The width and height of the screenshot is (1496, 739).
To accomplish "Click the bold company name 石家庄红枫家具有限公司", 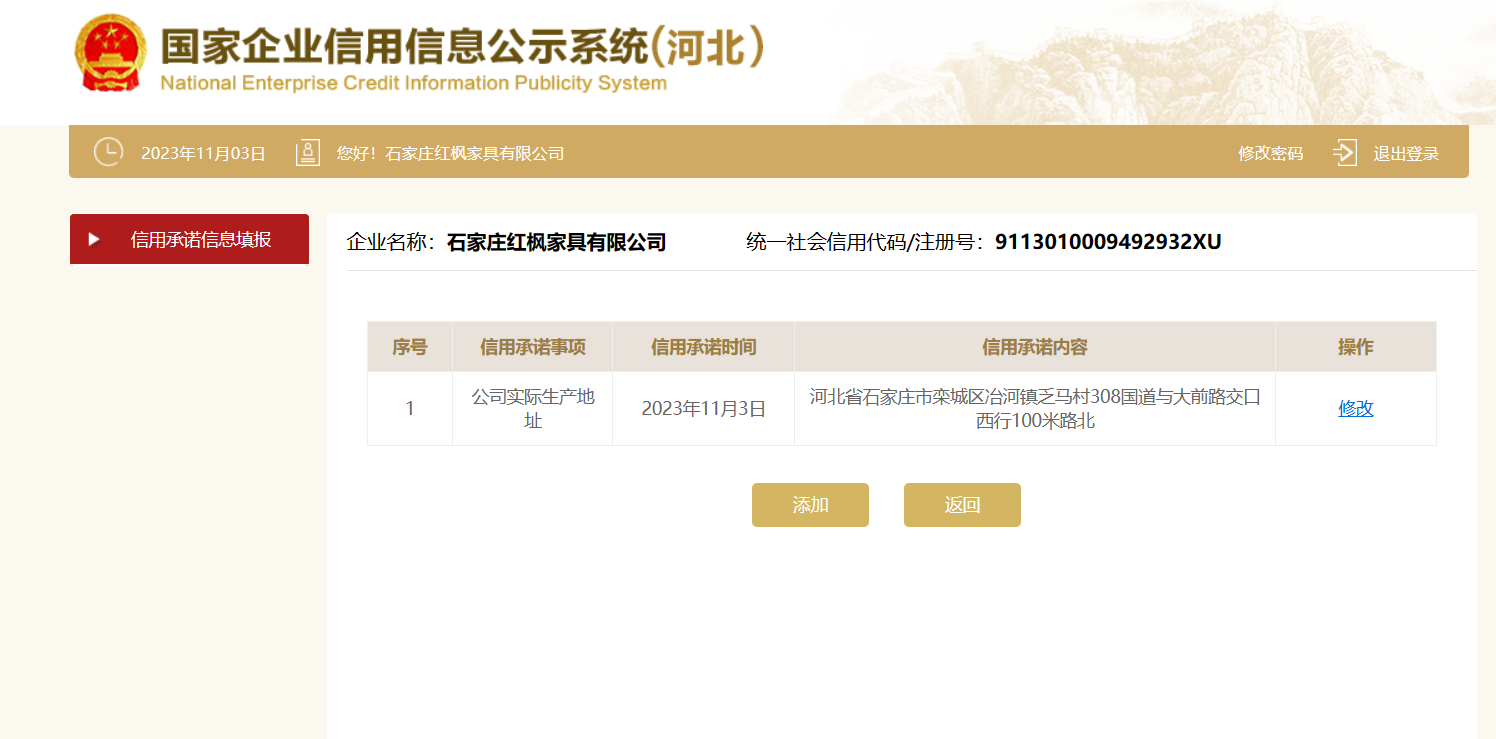I will [x=556, y=242].
